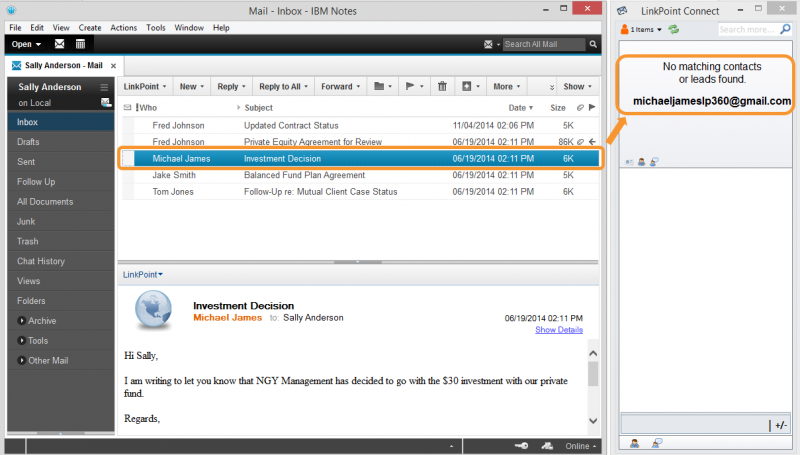800x455 pixels.
Task: Open the More actions dropdown
Action: [x=507, y=87]
